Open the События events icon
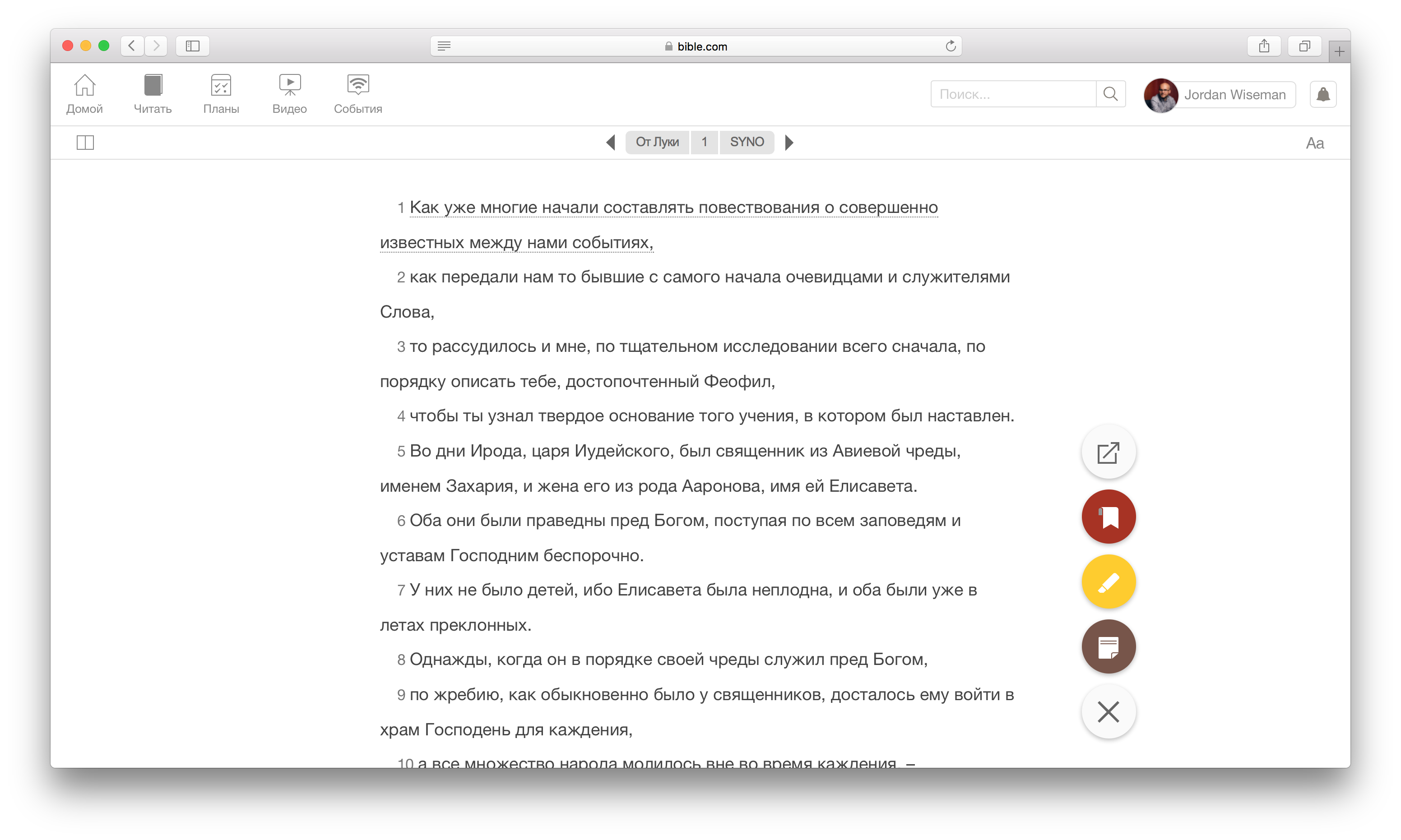Viewport: 1401px width, 840px height. tap(357, 93)
